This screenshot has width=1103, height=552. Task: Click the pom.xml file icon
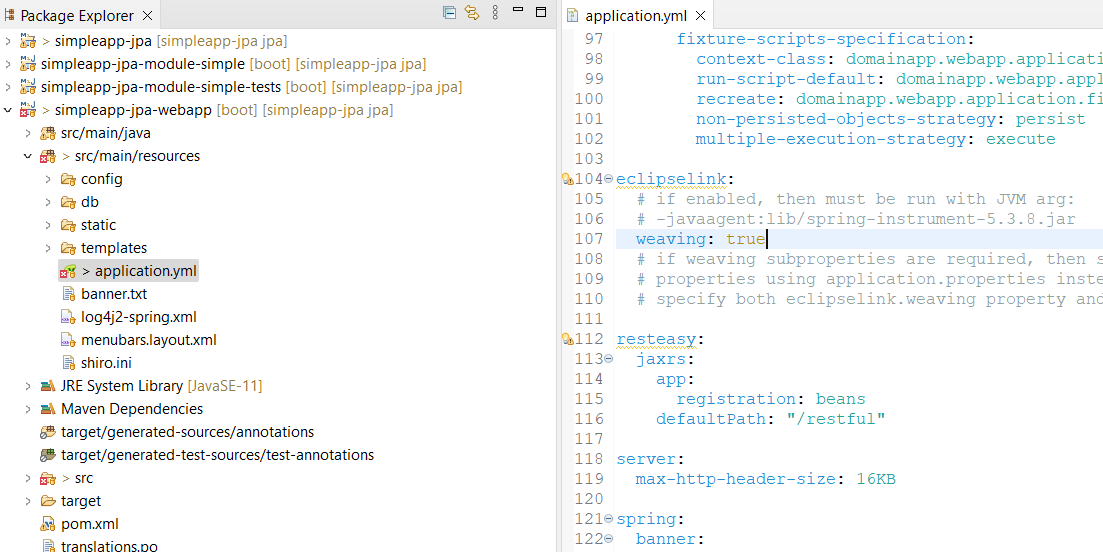(x=47, y=524)
